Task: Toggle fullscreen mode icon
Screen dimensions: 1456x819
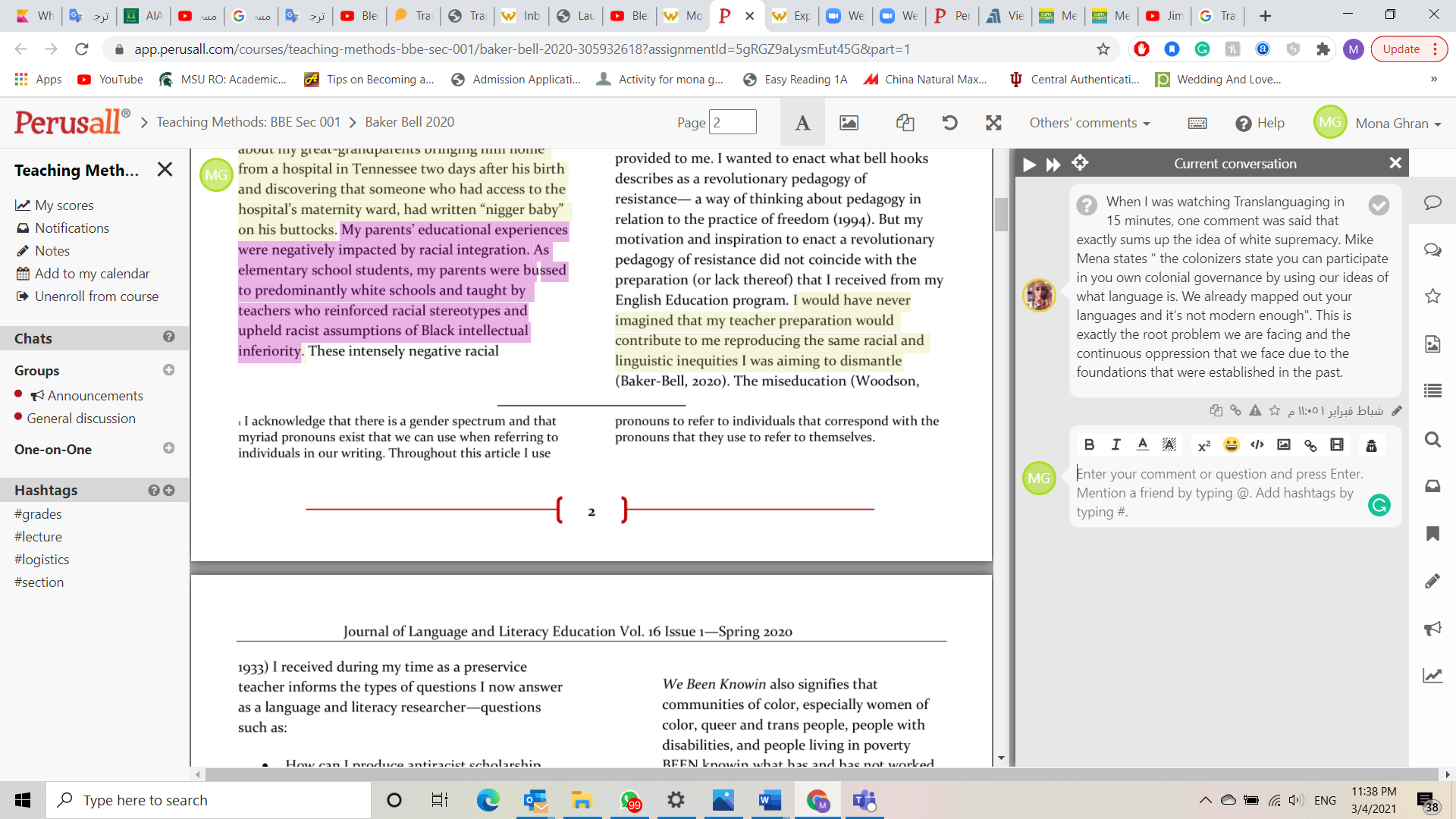Action: coord(993,123)
